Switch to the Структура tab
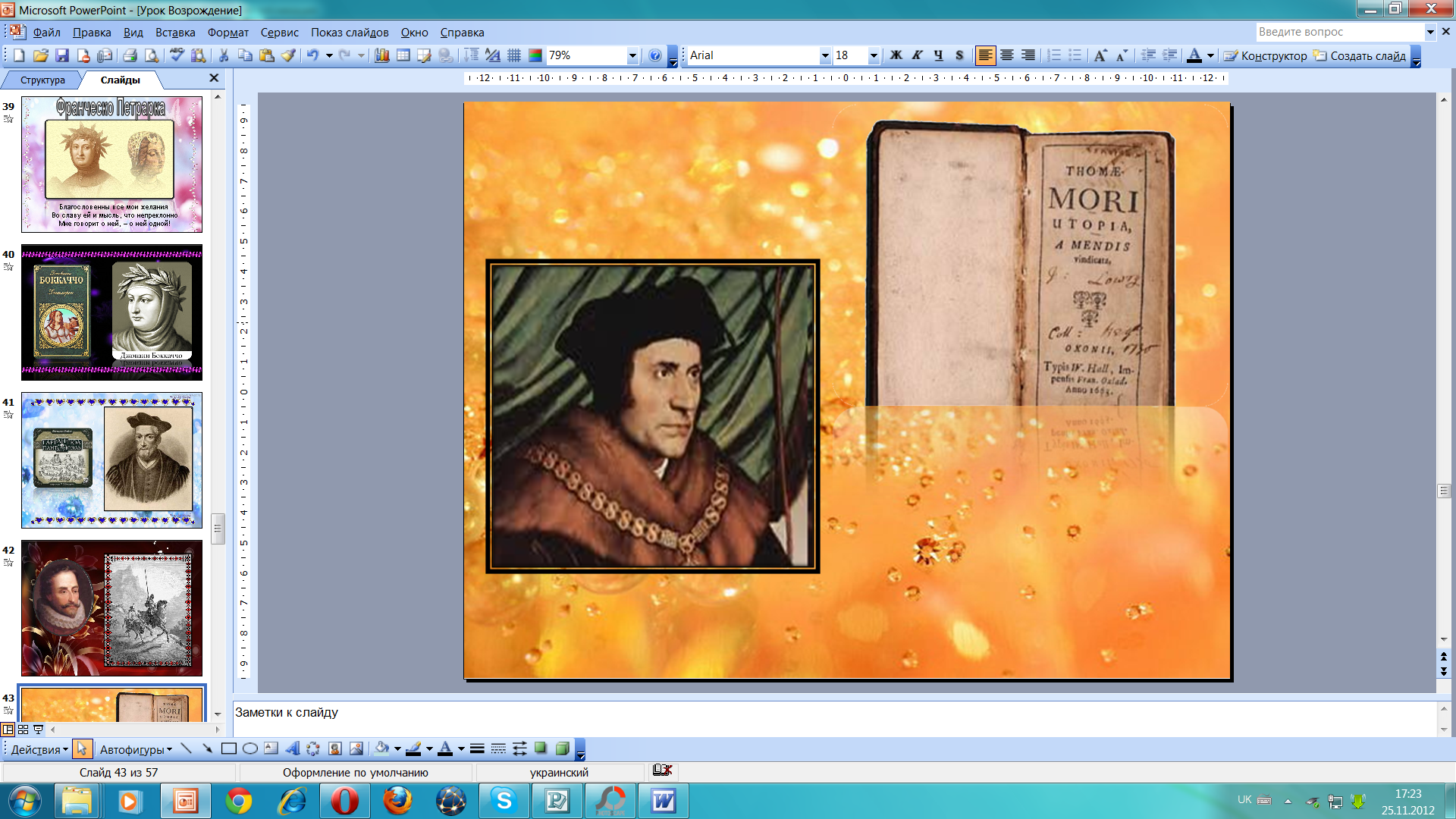The image size is (1456, 819). pyautogui.click(x=42, y=80)
